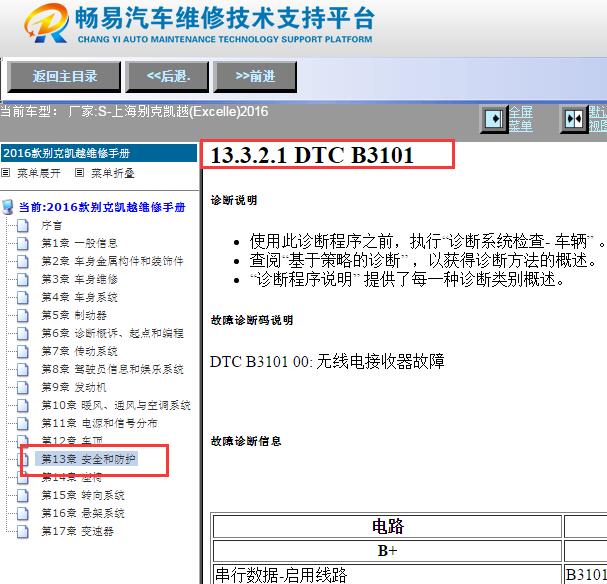Open 第3章 车身维修

(79, 279)
